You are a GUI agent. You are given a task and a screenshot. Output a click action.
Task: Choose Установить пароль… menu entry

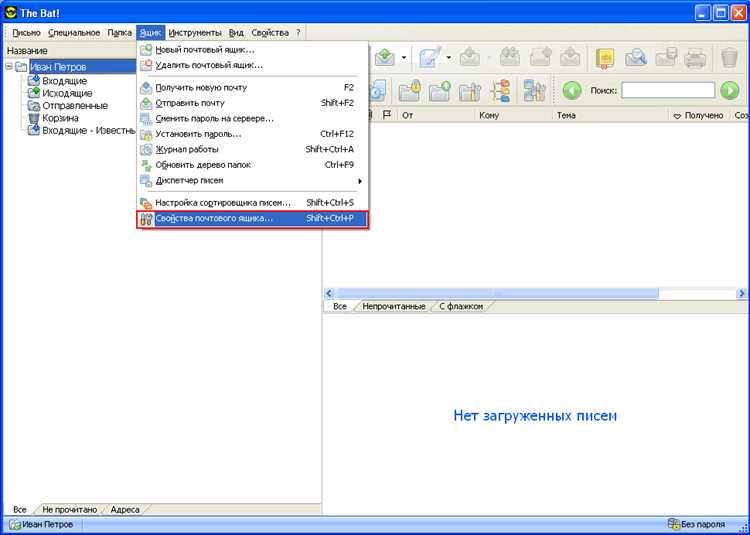253,134
